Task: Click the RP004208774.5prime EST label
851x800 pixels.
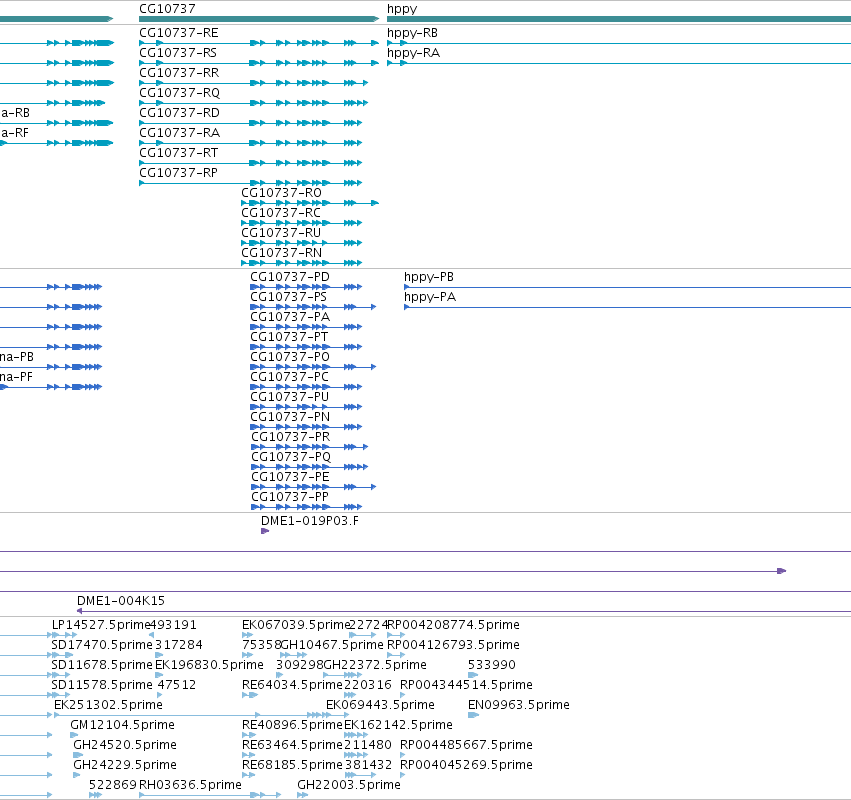Action: (454, 625)
